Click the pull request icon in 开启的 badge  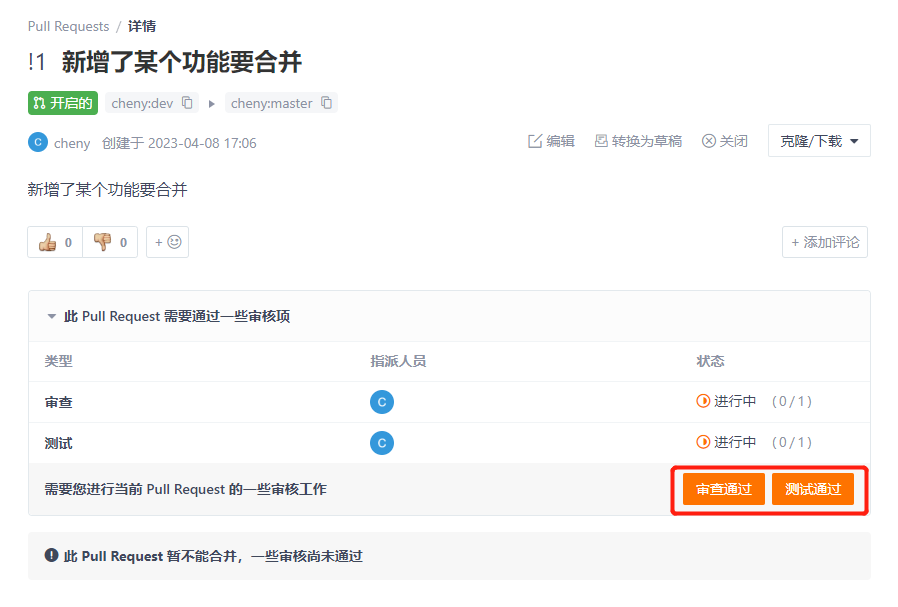40,103
